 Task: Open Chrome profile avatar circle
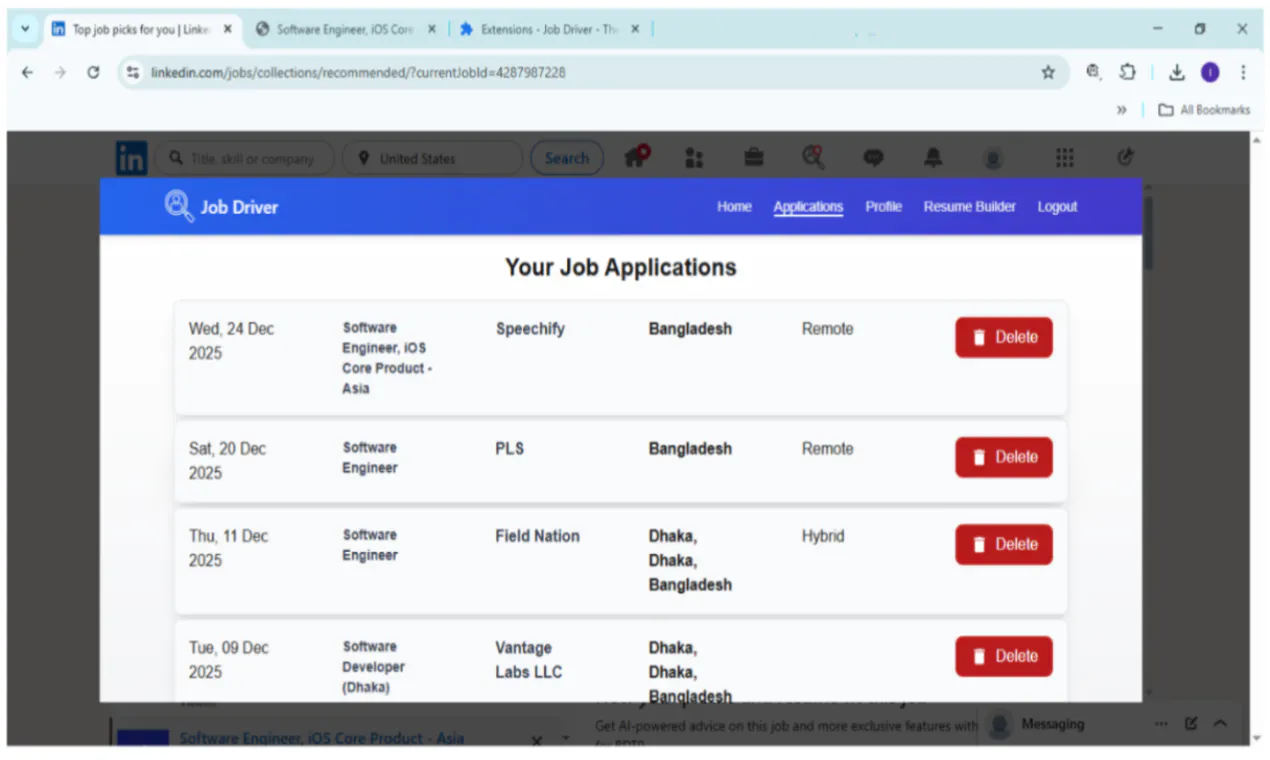click(1210, 72)
